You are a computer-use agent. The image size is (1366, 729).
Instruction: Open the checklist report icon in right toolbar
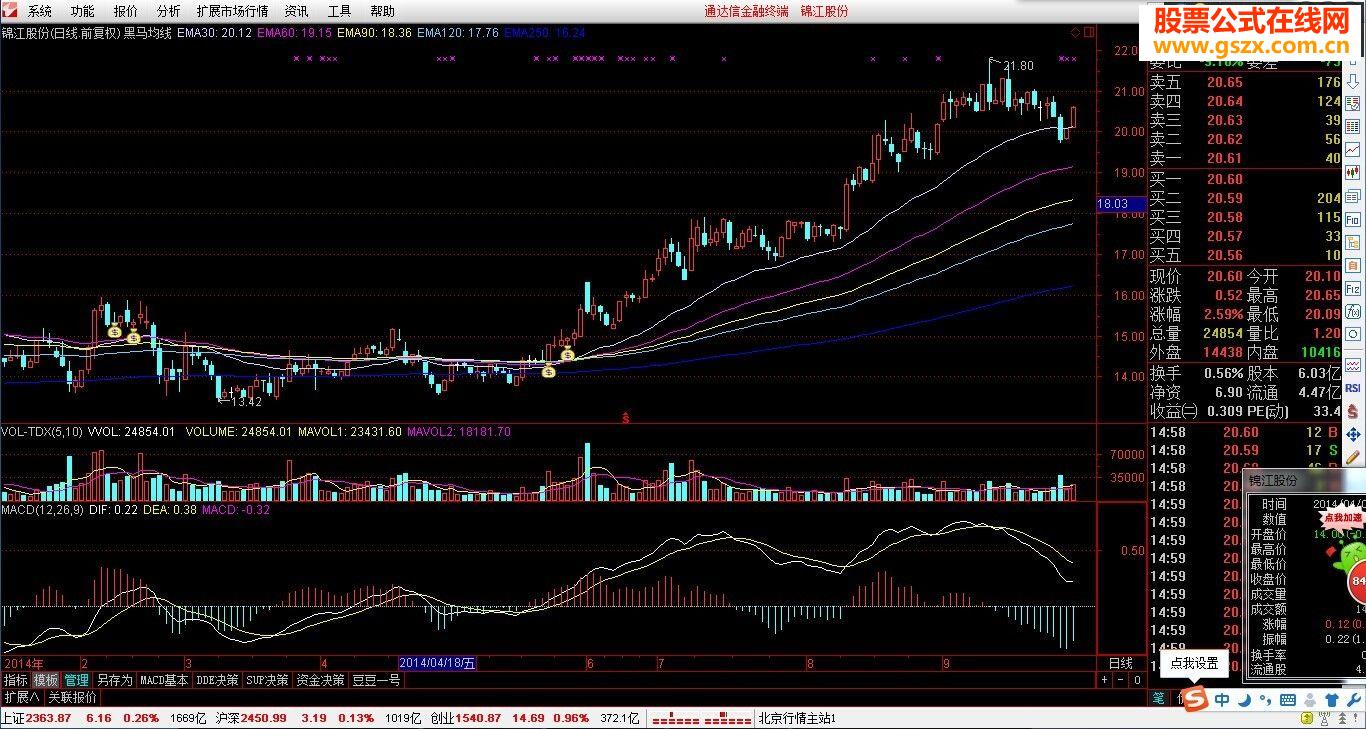[x=1353, y=103]
